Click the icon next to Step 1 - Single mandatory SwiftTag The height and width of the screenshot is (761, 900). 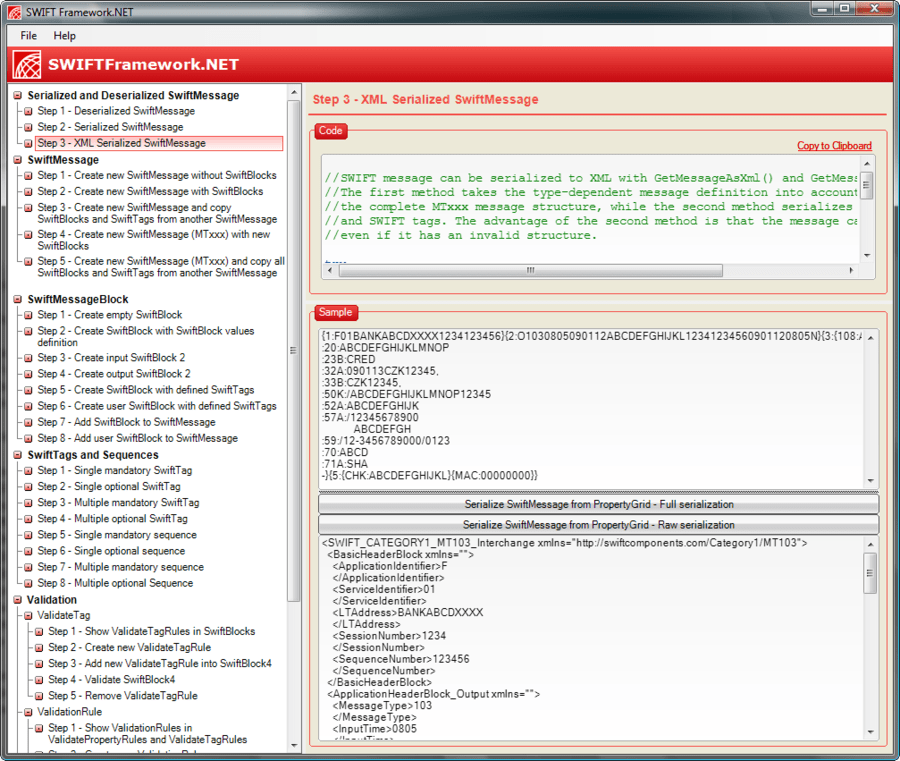pyautogui.click(x=29, y=471)
